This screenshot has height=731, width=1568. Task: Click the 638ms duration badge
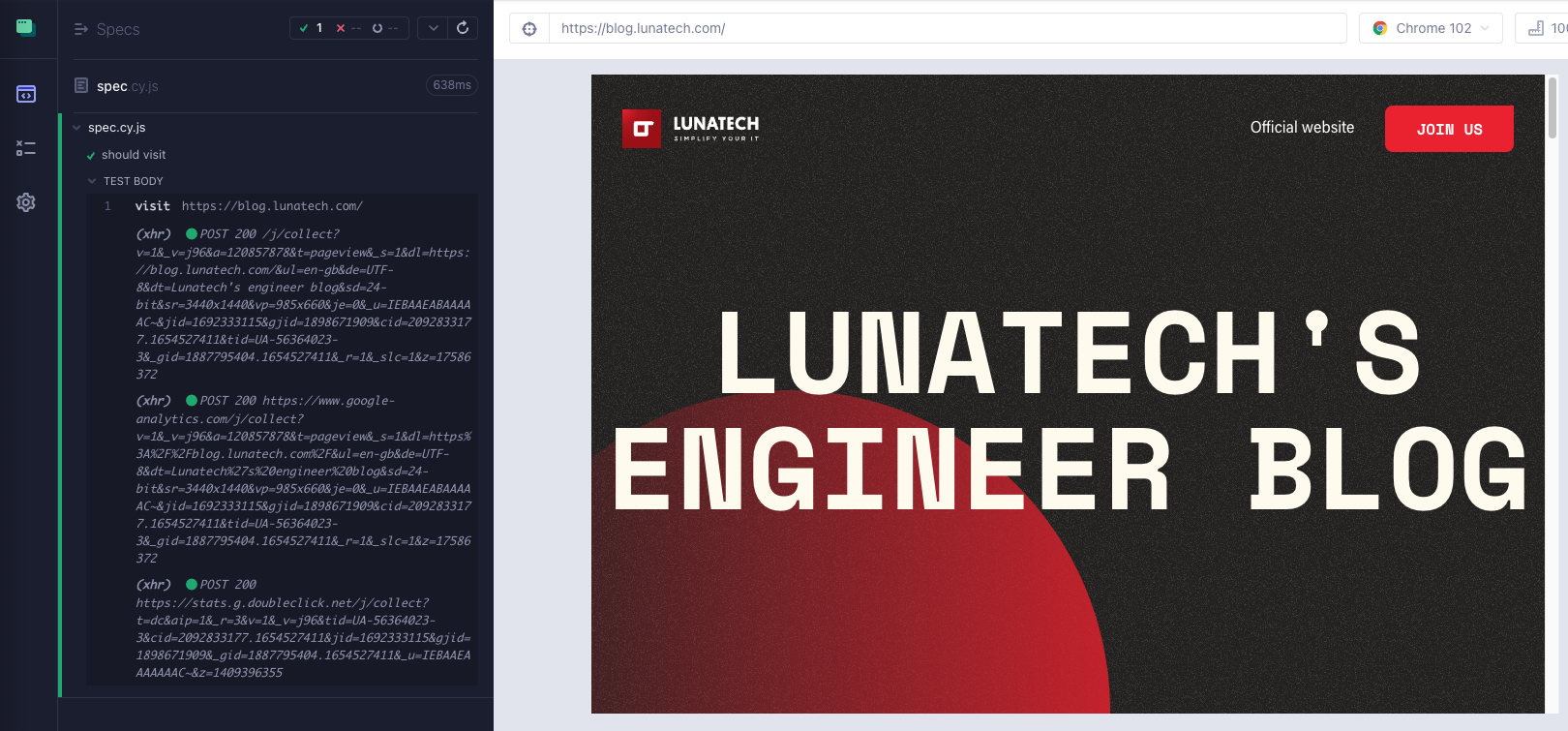(452, 85)
